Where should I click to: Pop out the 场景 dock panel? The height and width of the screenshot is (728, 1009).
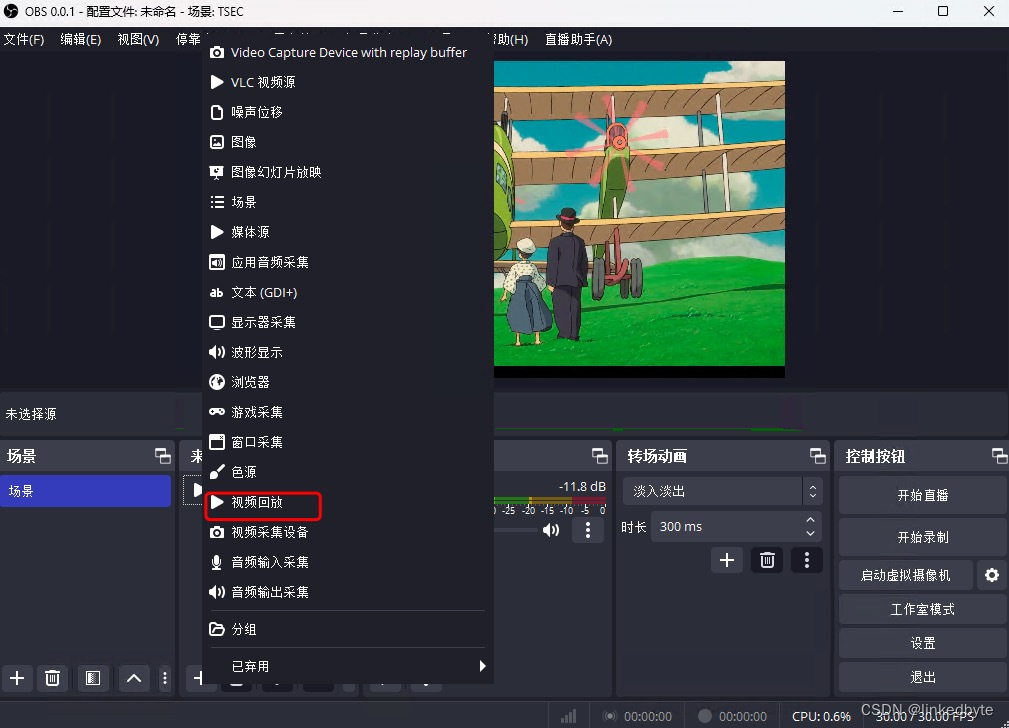[x=163, y=456]
